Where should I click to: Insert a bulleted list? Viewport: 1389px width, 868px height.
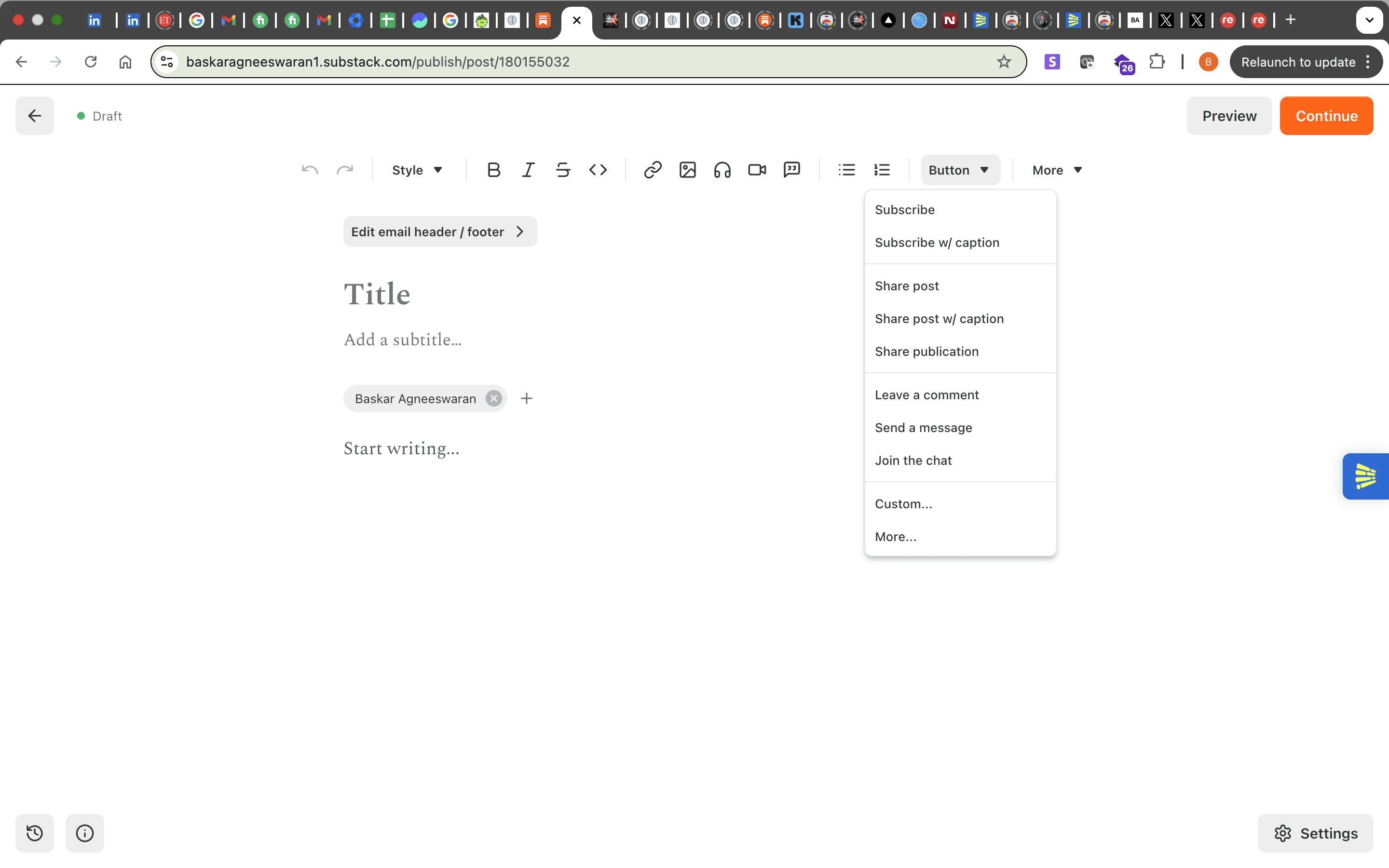click(x=846, y=170)
